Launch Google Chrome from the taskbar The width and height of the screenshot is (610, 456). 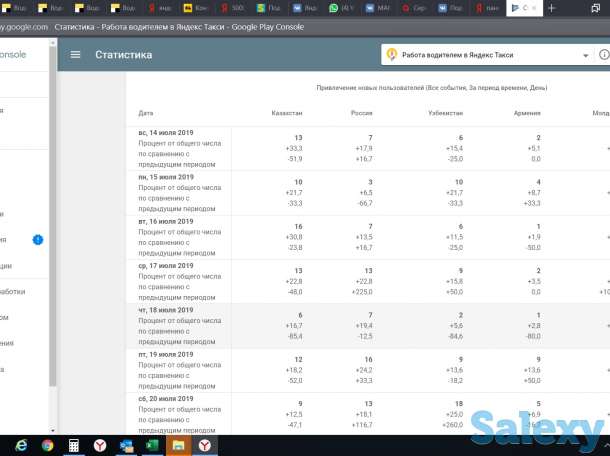click(x=47, y=445)
